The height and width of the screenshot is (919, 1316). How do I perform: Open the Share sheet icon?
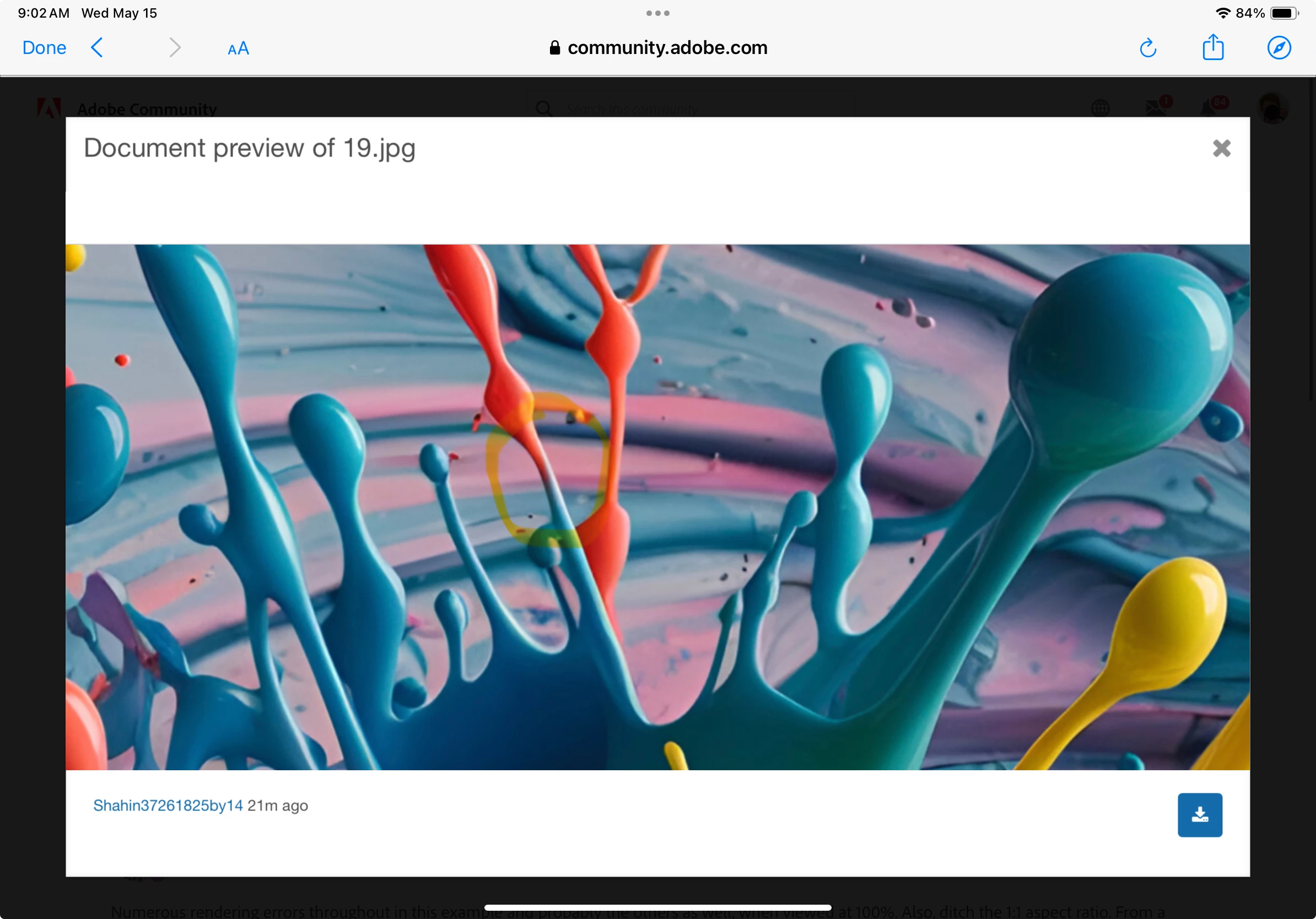click(1213, 47)
